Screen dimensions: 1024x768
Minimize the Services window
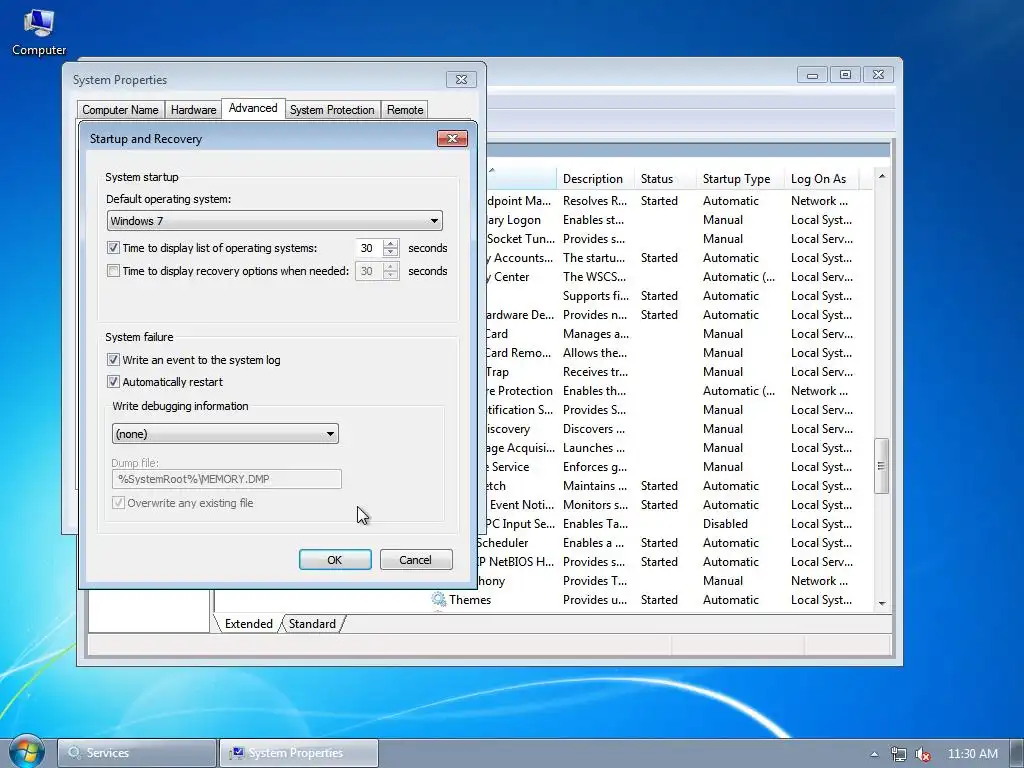click(x=812, y=75)
